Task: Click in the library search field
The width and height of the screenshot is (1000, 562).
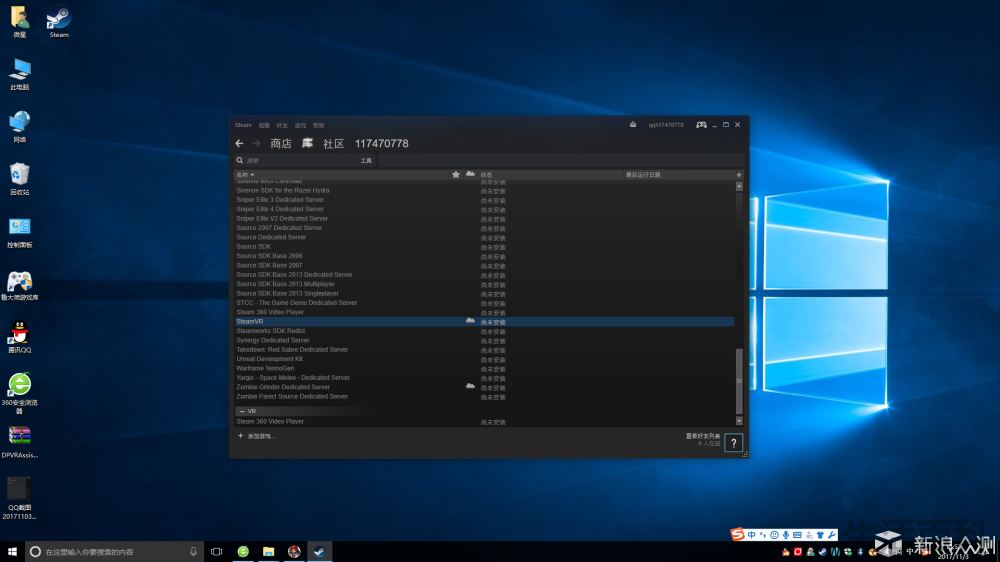Action: tap(301, 161)
